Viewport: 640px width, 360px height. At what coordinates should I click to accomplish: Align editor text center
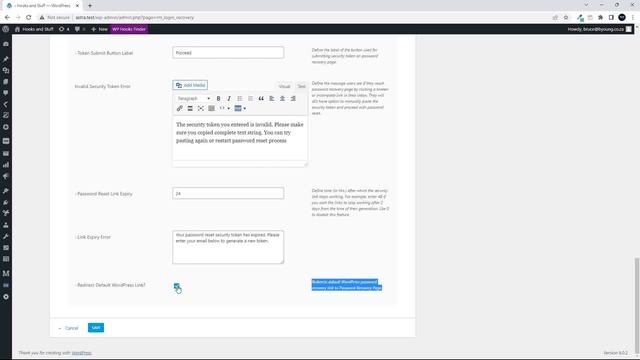click(x=282, y=98)
